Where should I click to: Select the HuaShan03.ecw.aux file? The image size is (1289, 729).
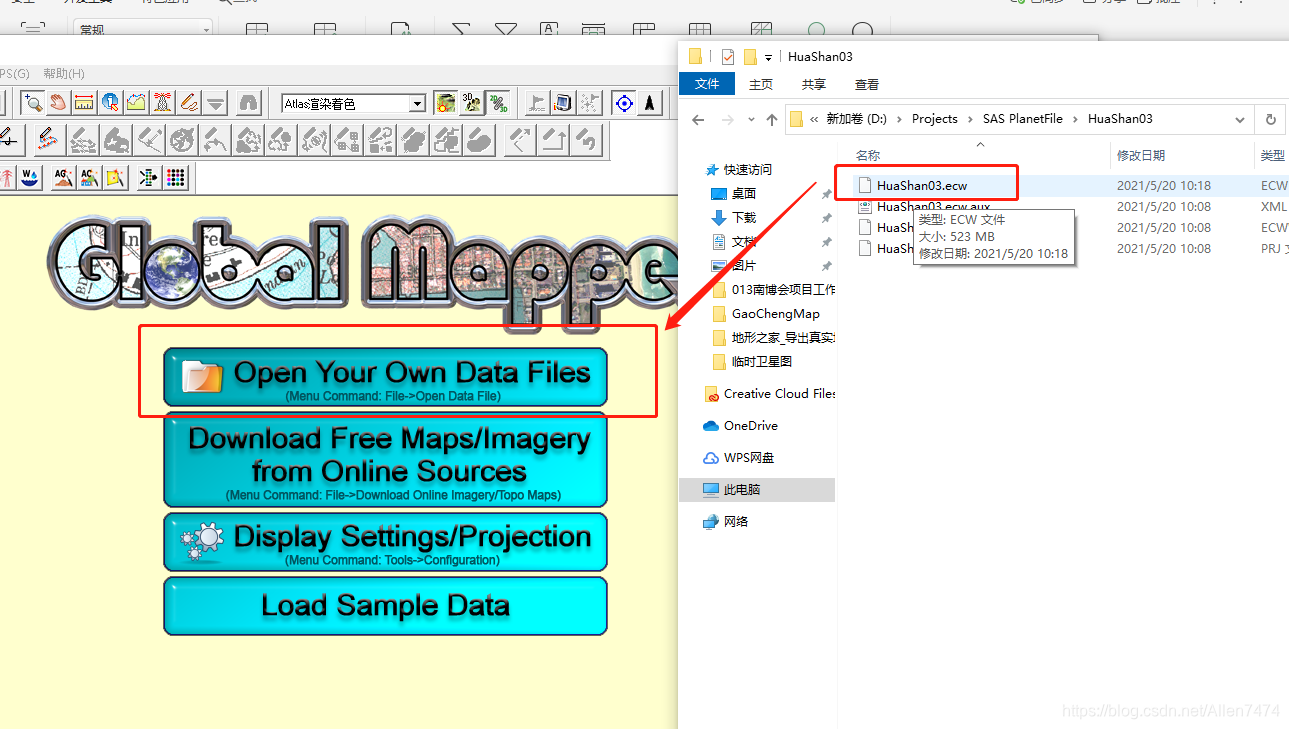point(933,207)
